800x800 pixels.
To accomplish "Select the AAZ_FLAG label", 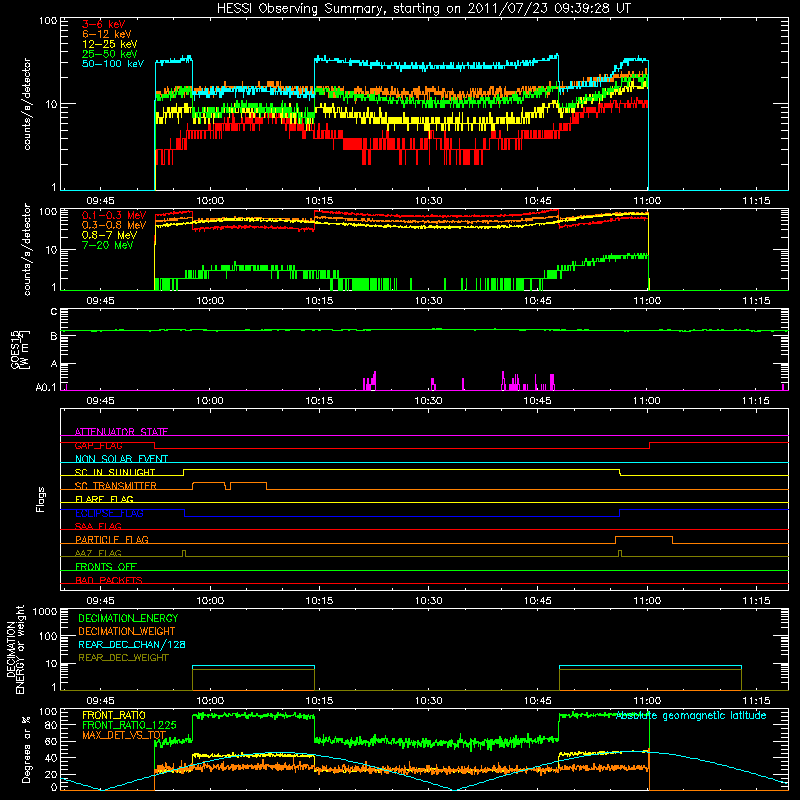I will 98,553.
